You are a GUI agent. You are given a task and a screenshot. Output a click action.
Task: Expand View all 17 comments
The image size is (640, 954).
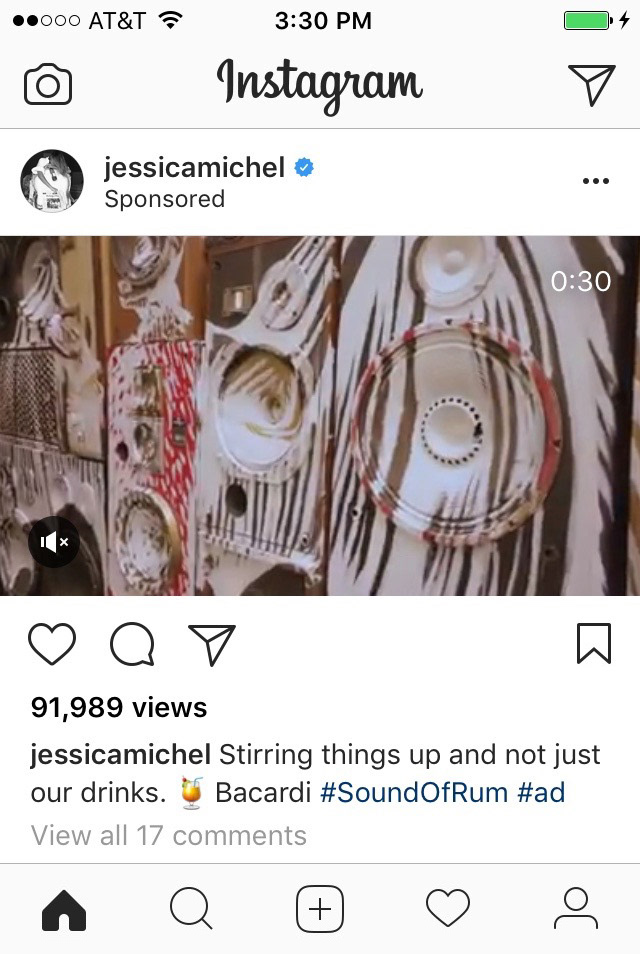169,835
